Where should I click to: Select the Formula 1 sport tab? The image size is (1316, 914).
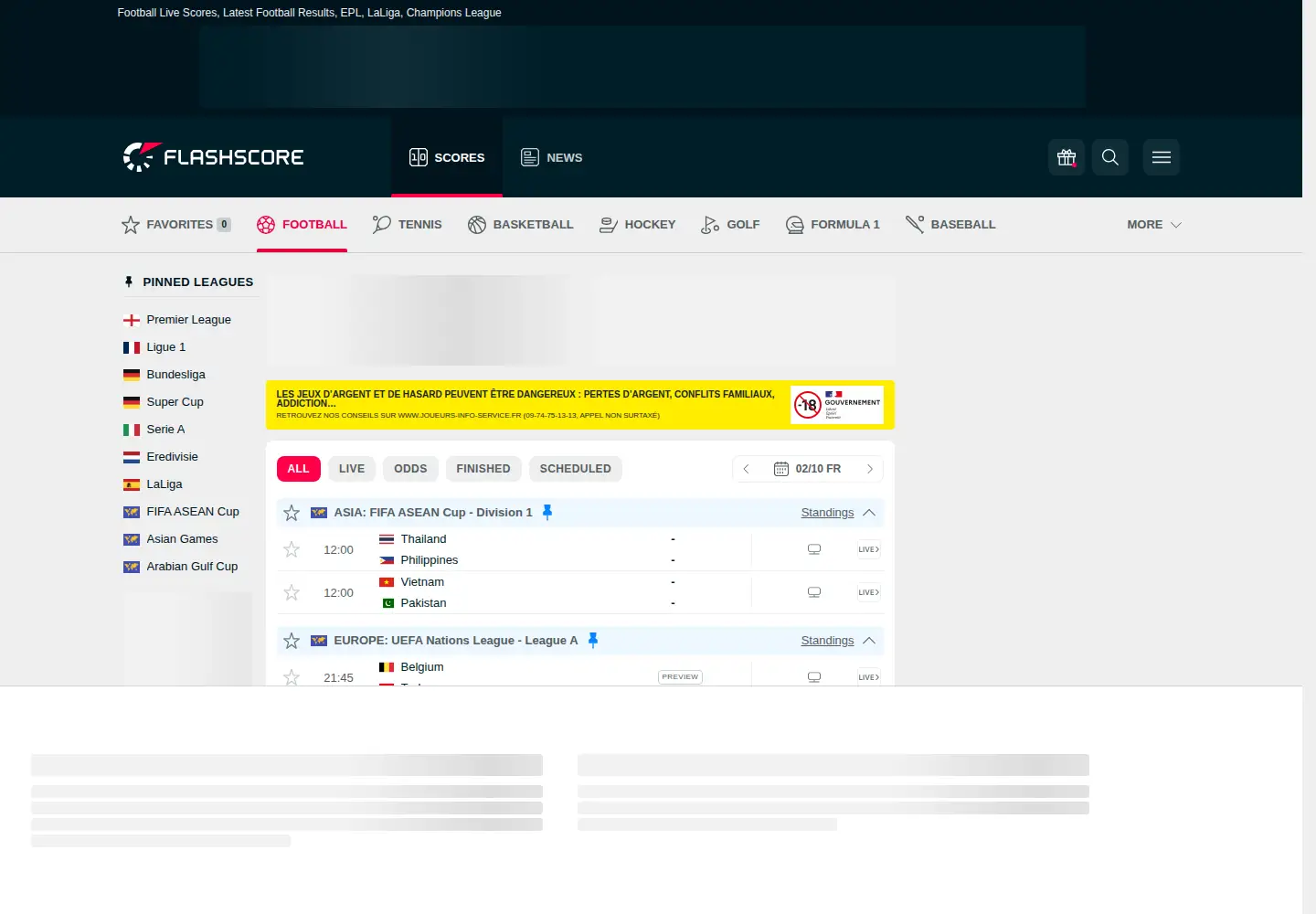pyautogui.click(x=833, y=225)
